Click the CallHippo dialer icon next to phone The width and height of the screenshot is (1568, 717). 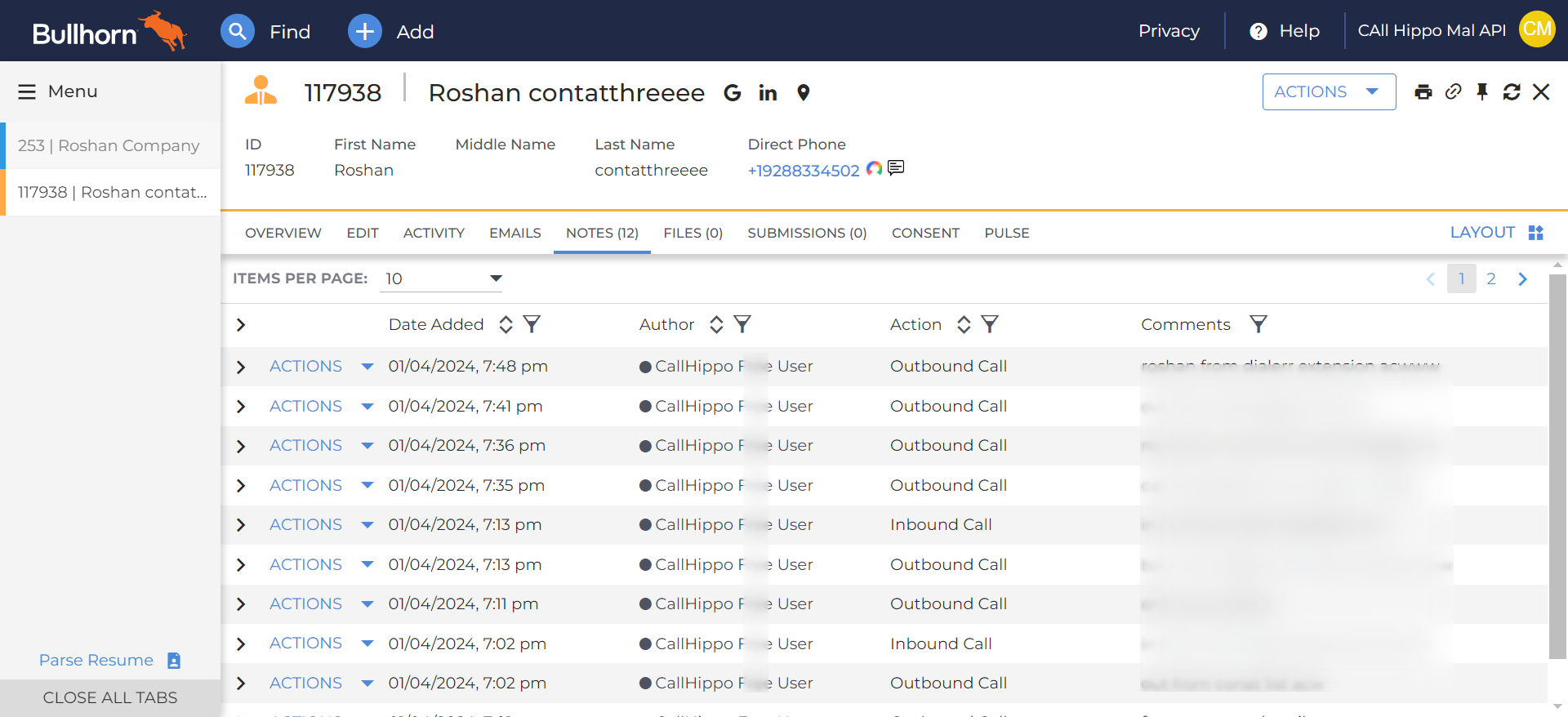coord(875,168)
